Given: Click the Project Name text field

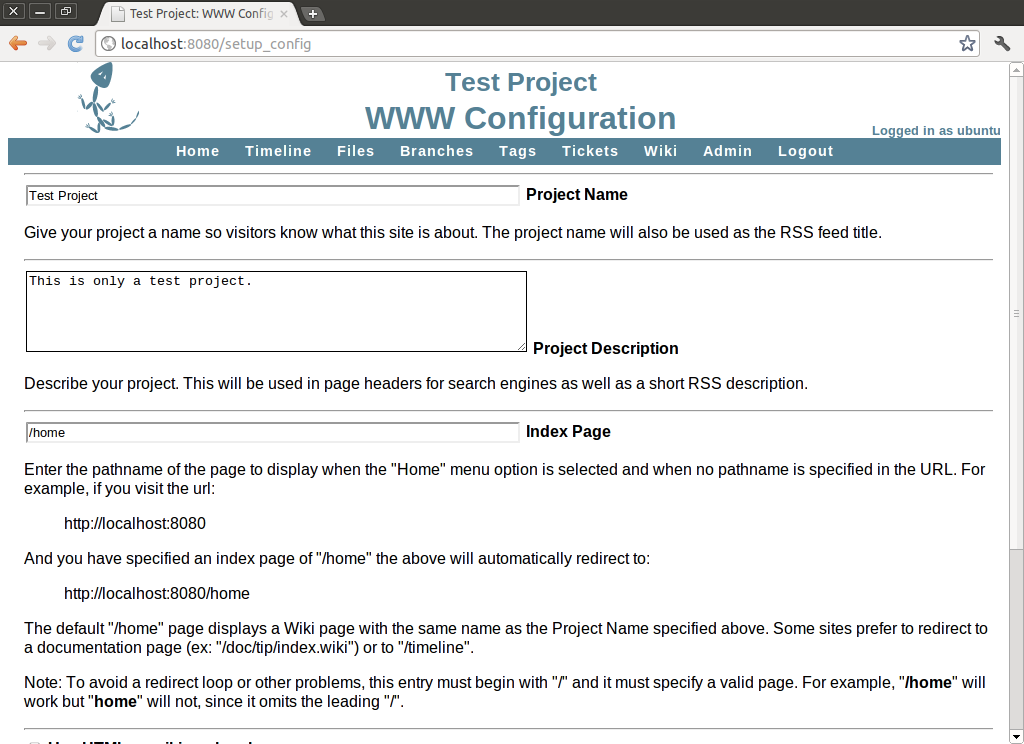Looking at the screenshot, I should click(273, 195).
